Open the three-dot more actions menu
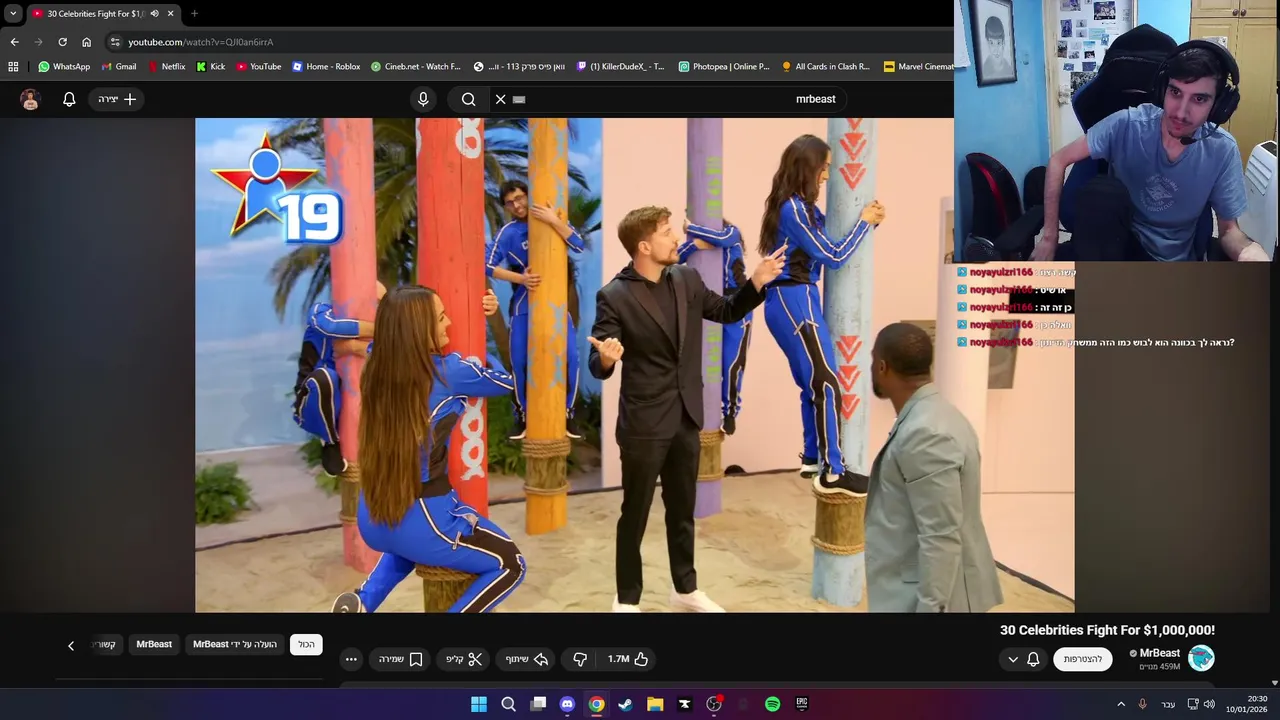 pyautogui.click(x=351, y=659)
